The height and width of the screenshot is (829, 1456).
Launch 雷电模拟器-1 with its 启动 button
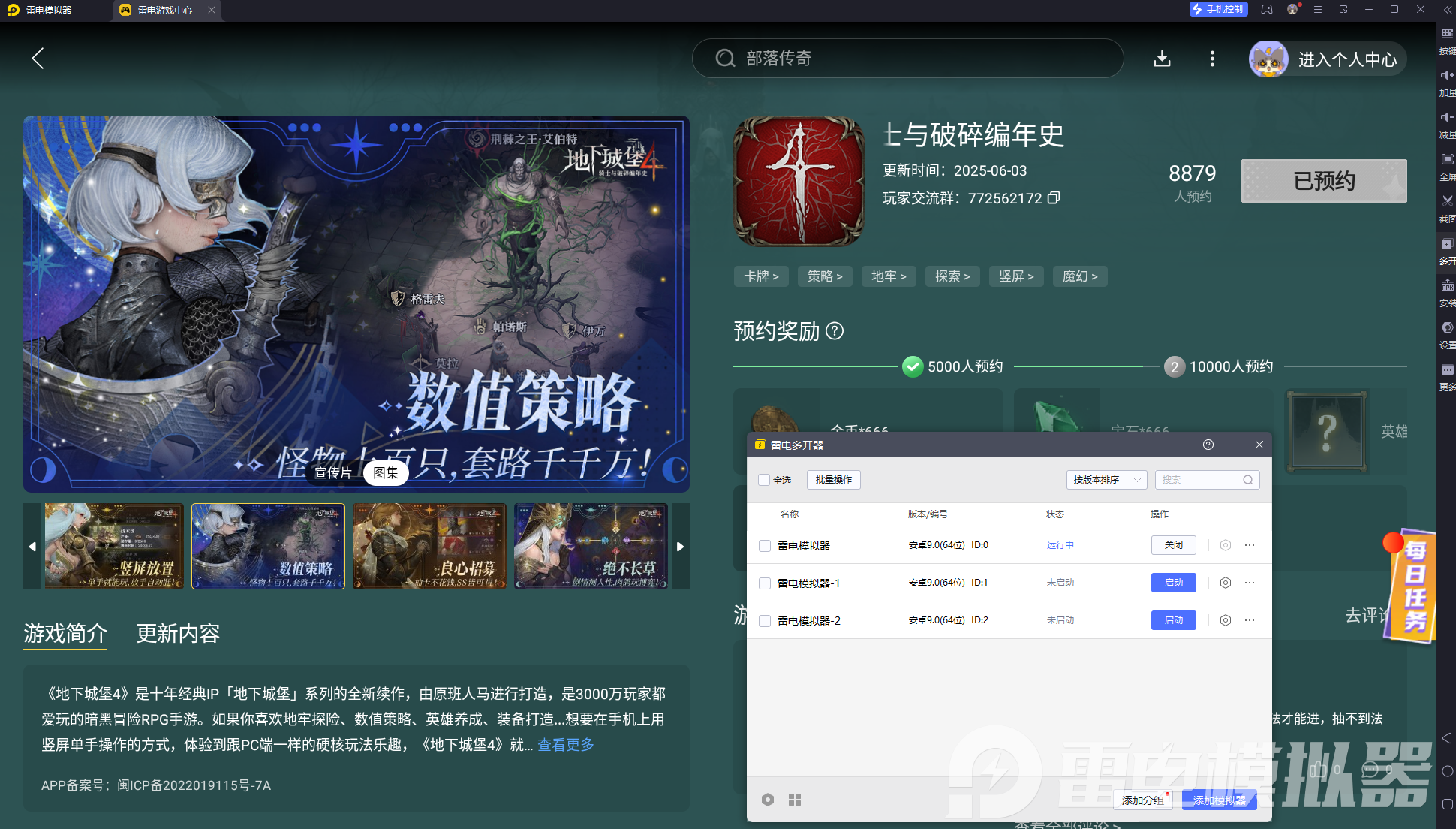tap(1173, 583)
